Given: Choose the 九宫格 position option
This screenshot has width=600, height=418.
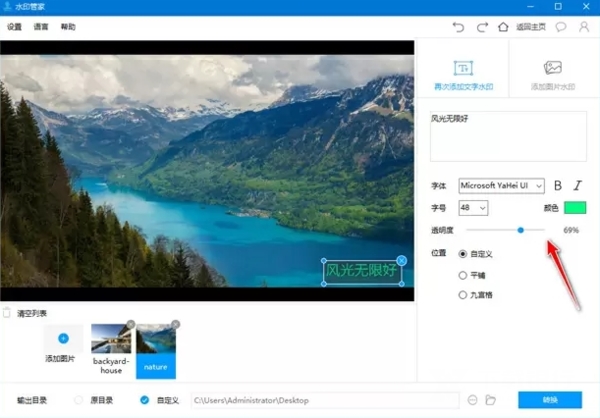Looking at the screenshot, I should point(462,294).
